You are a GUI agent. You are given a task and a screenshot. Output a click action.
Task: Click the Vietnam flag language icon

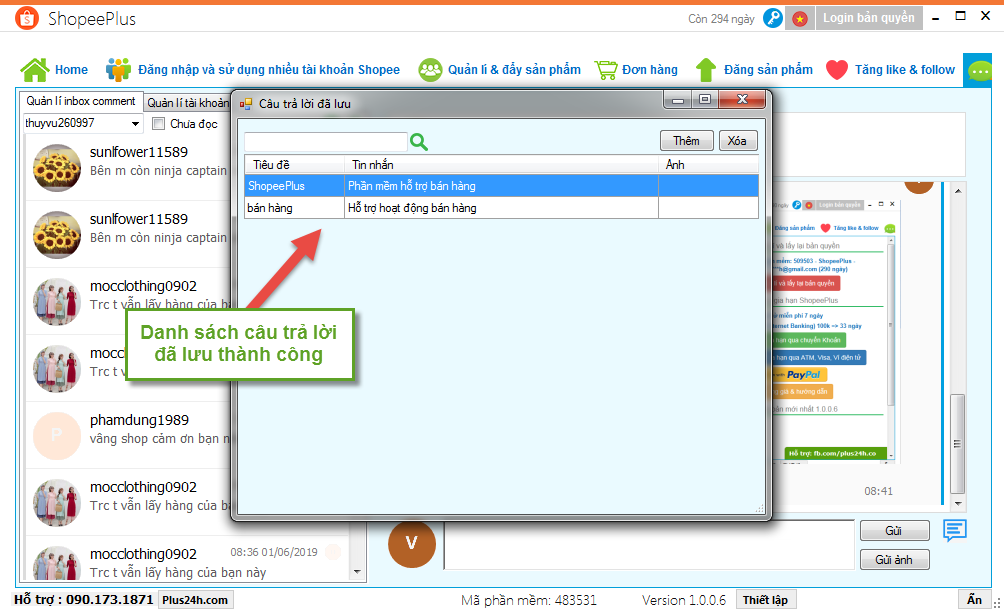click(799, 18)
